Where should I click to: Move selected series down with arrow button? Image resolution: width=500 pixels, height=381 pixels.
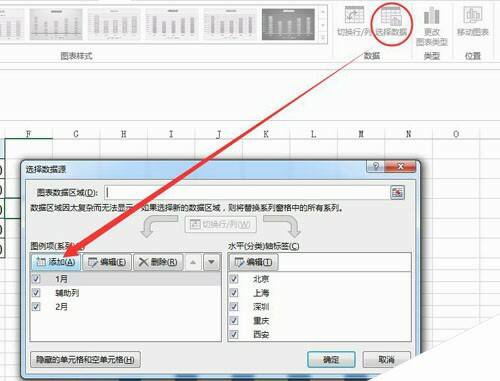(211, 262)
